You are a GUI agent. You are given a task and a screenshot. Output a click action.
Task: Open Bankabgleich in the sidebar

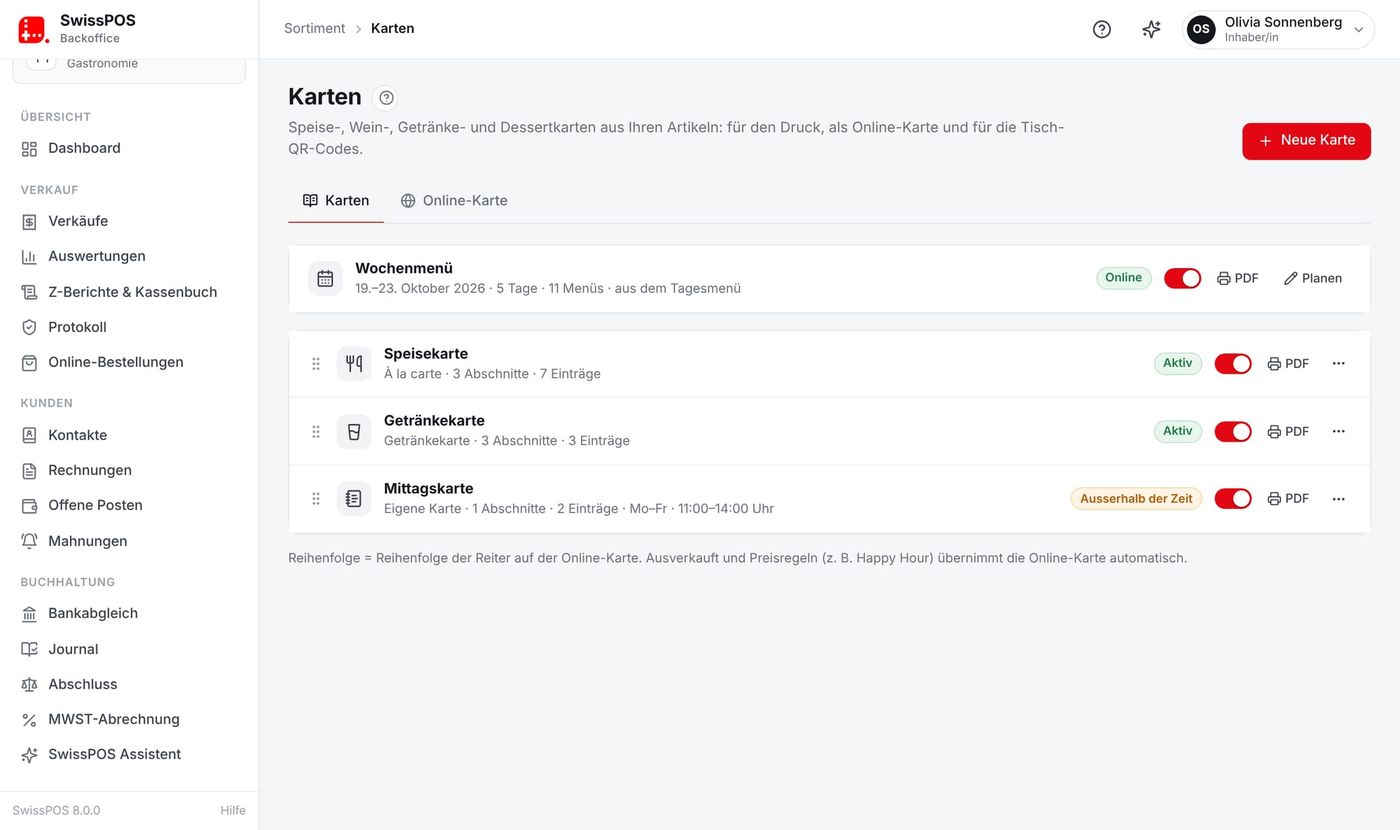coord(129,613)
